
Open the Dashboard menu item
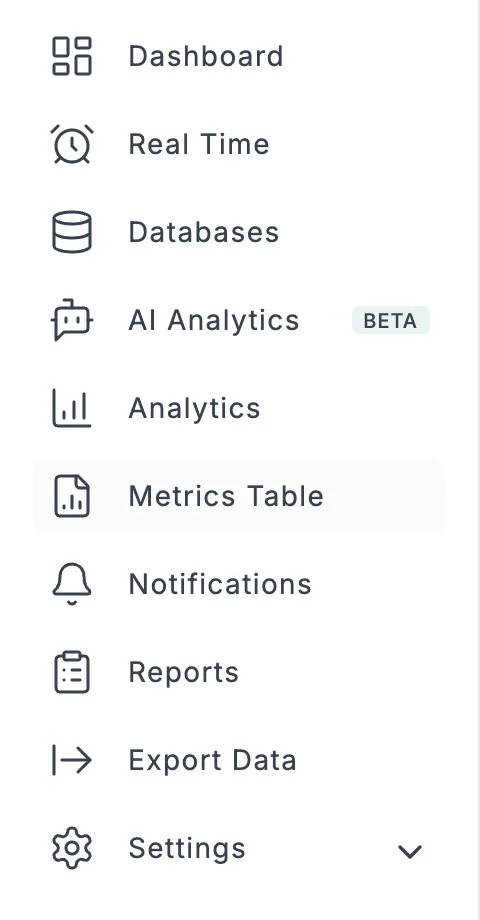(206, 56)
